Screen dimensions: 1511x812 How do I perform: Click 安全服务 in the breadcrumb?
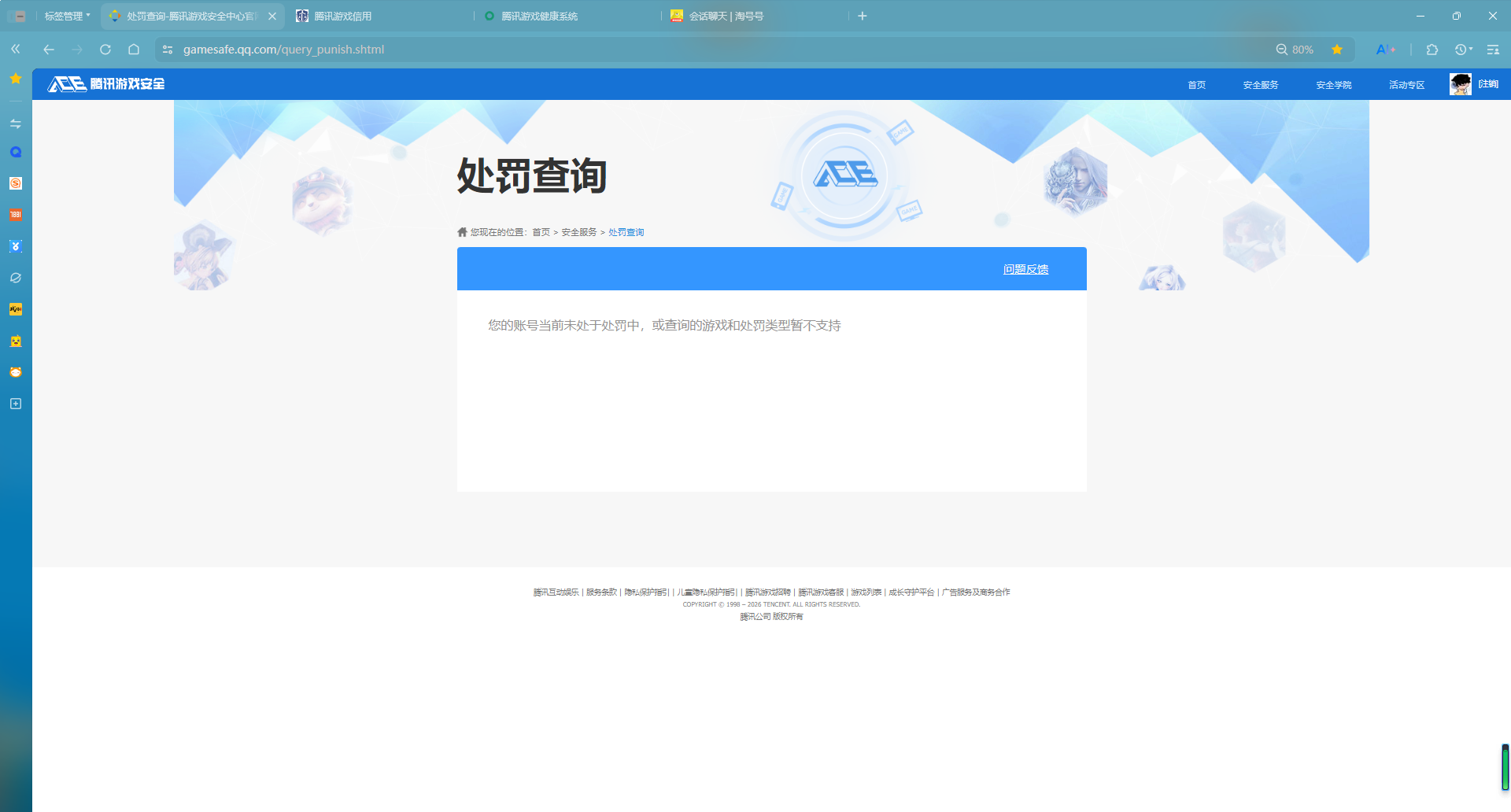click(579, 232)
